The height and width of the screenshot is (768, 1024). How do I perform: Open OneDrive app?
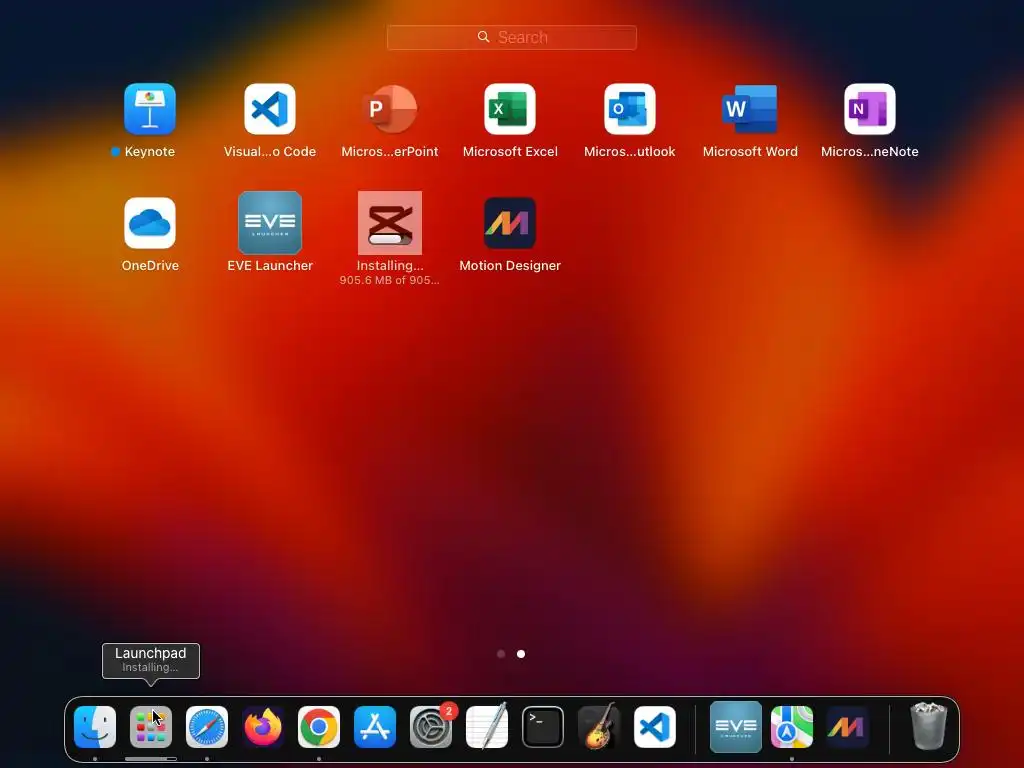pyautogui.click(x=150, y=223)
